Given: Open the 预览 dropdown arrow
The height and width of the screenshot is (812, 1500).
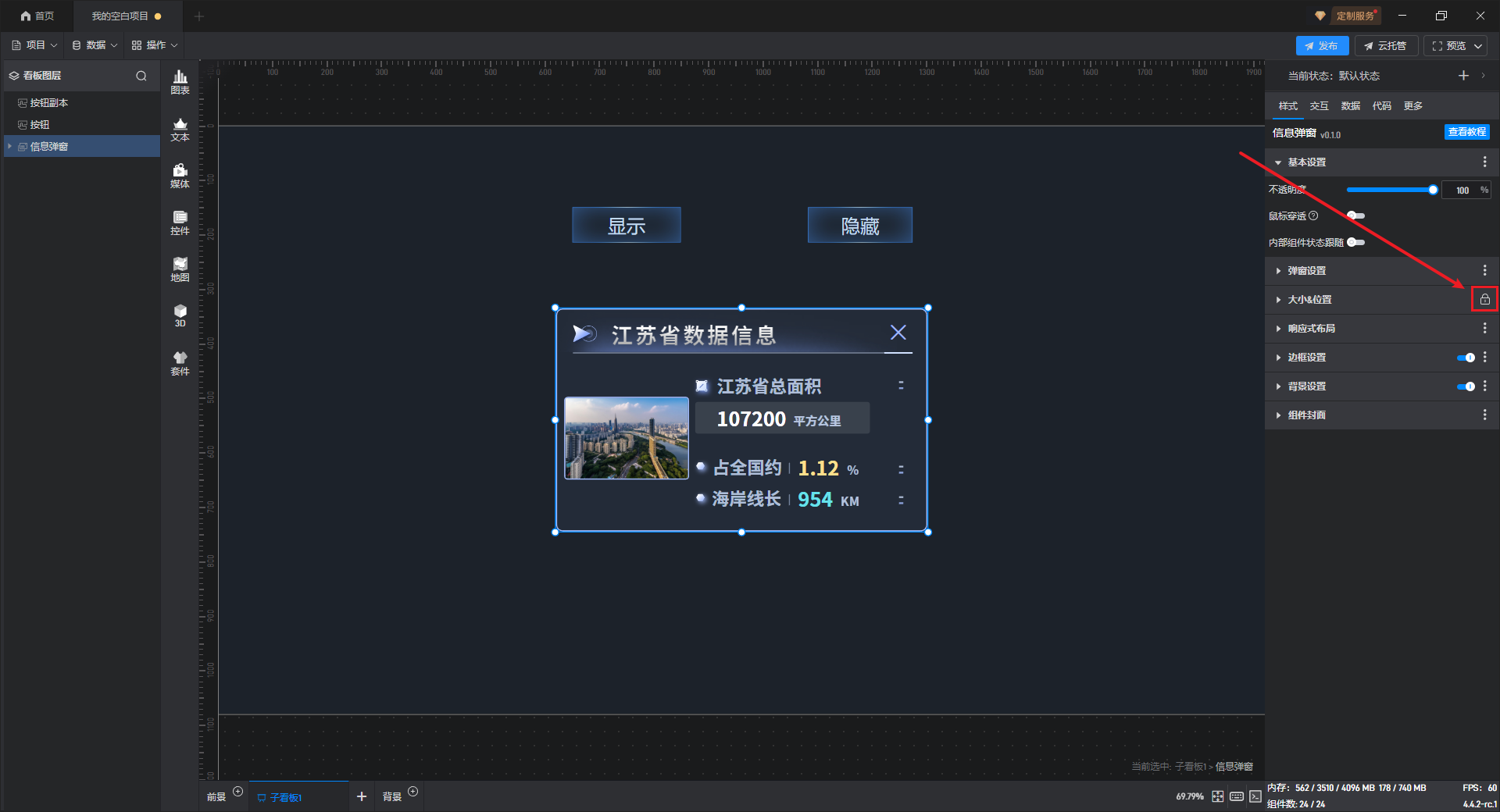Looking at the screenshot, I should [1478, 46].
